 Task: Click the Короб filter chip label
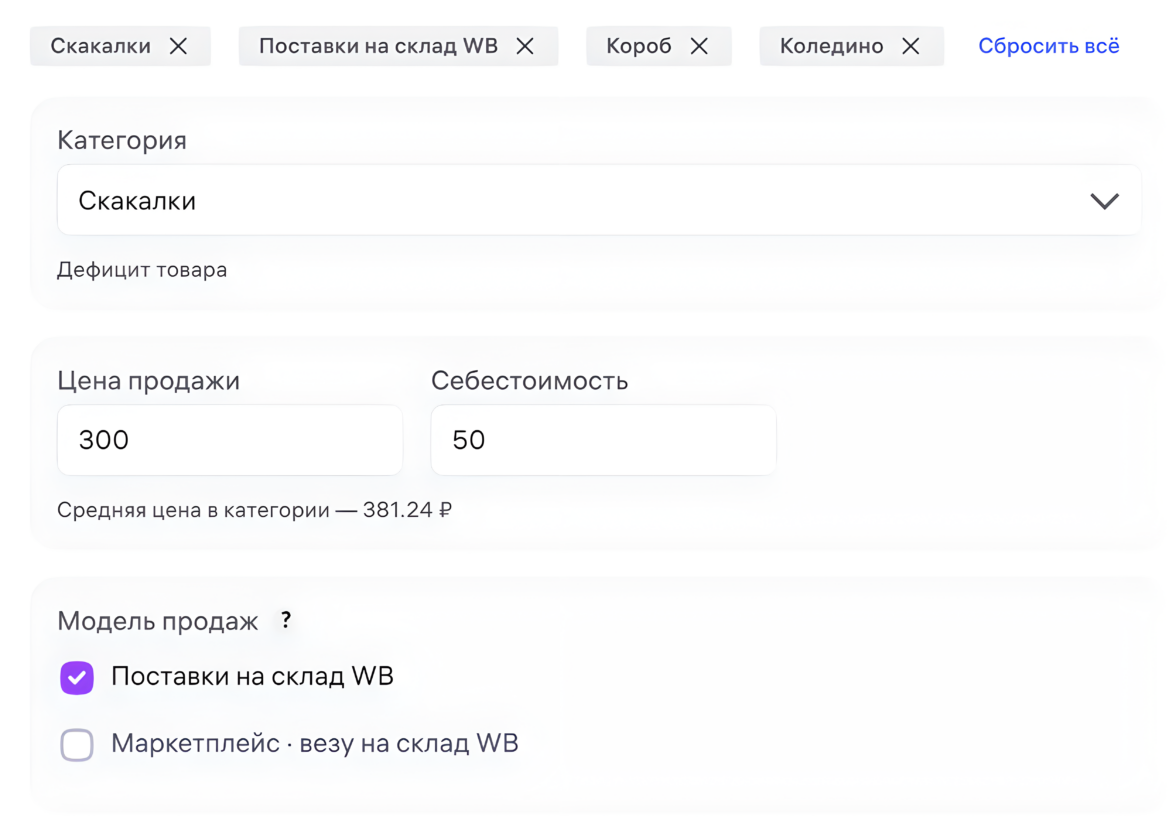(639, 46)
